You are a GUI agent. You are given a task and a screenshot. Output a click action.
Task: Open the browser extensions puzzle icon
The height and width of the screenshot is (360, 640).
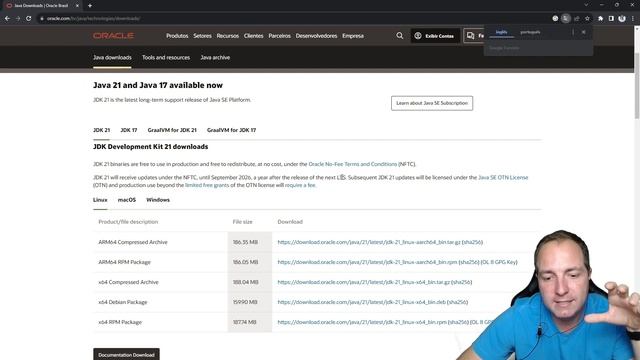(x=600, y=18)
